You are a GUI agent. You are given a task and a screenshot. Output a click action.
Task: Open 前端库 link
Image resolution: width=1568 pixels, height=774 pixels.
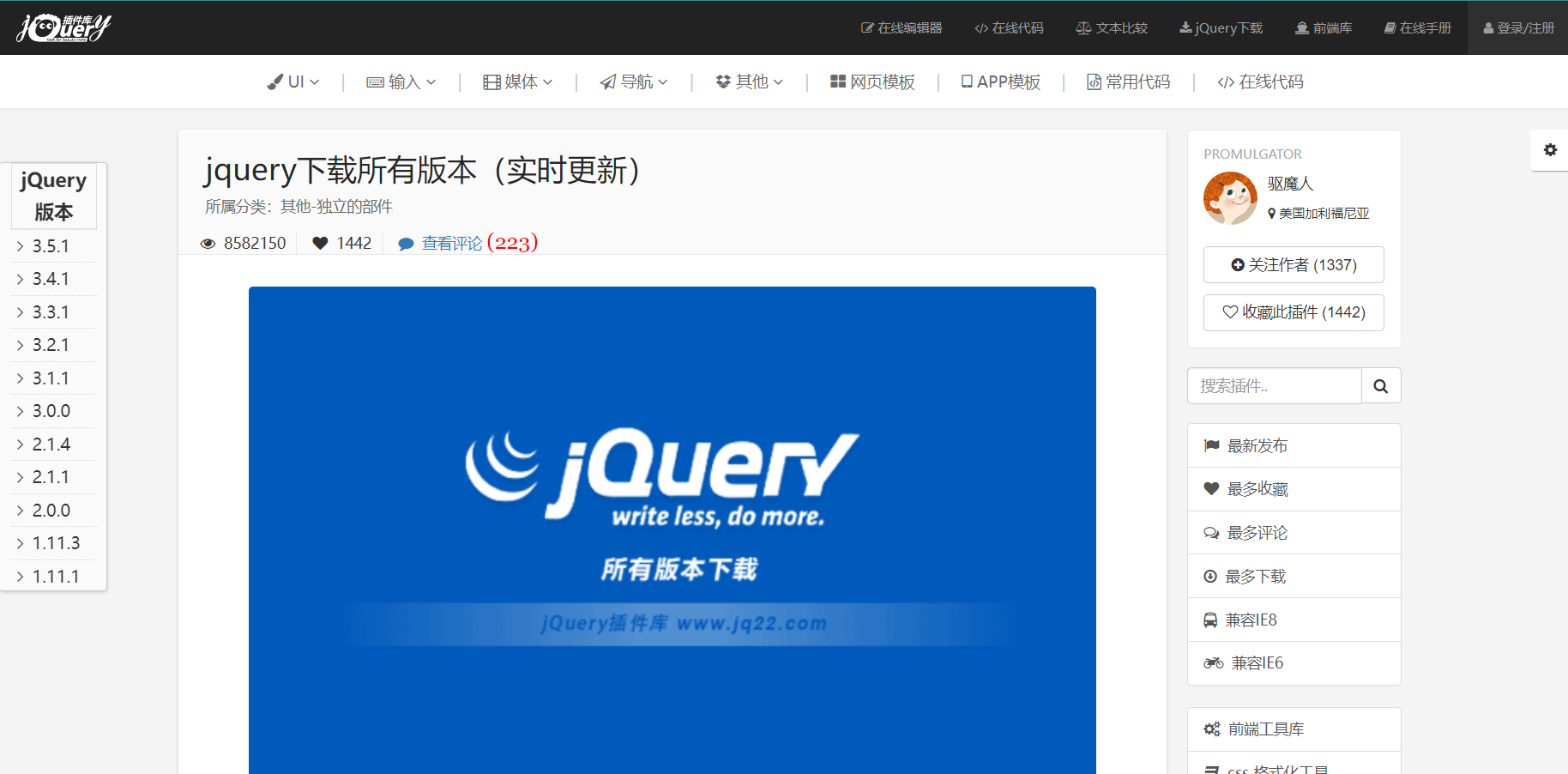[x=1324, y=28]
